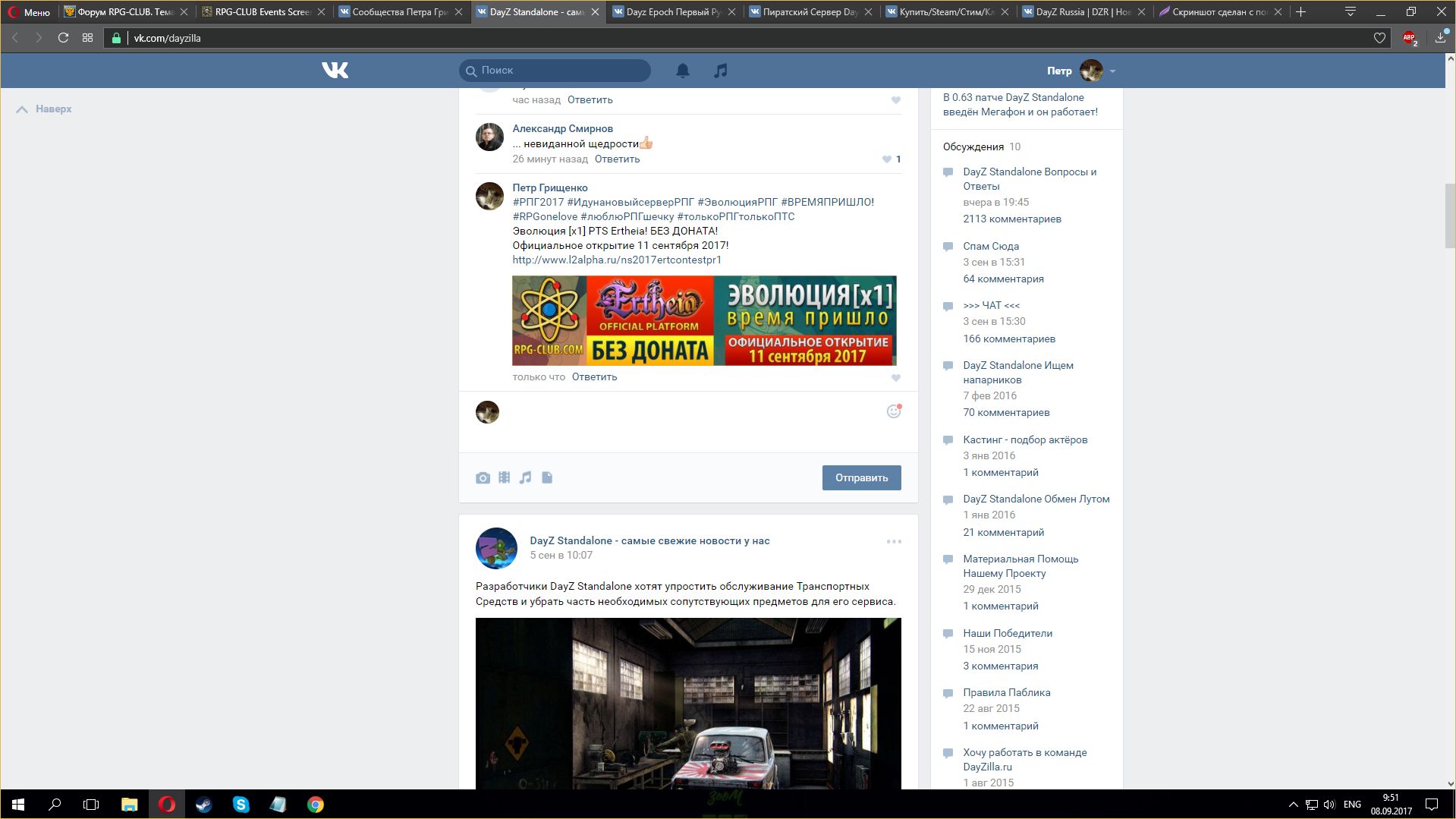Open DayZ Standalone Обмен Лутом topic
The width and height of the screenshot is (1456, 819).
pyautogui.click(x=1036, y=499)
